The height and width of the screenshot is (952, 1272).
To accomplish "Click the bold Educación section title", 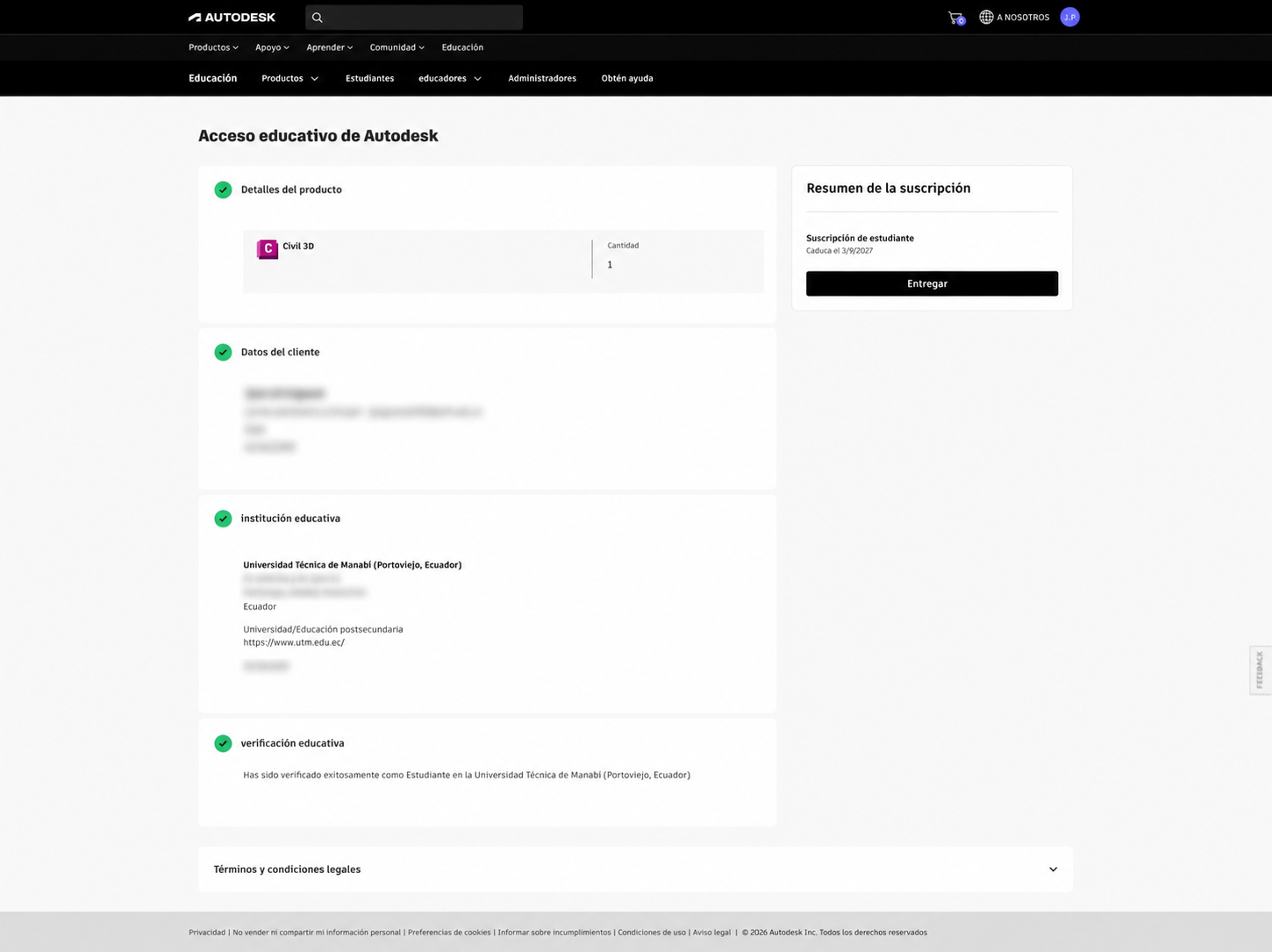I will [x=213, y=78].
